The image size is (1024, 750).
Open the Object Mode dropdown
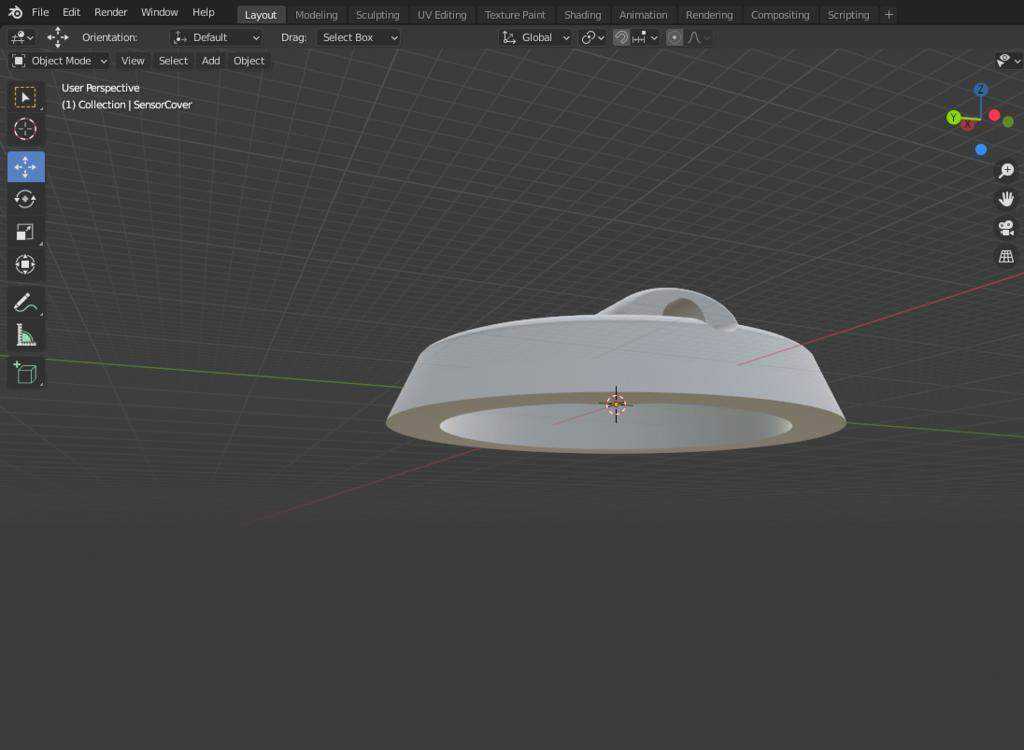coord(59,61)
